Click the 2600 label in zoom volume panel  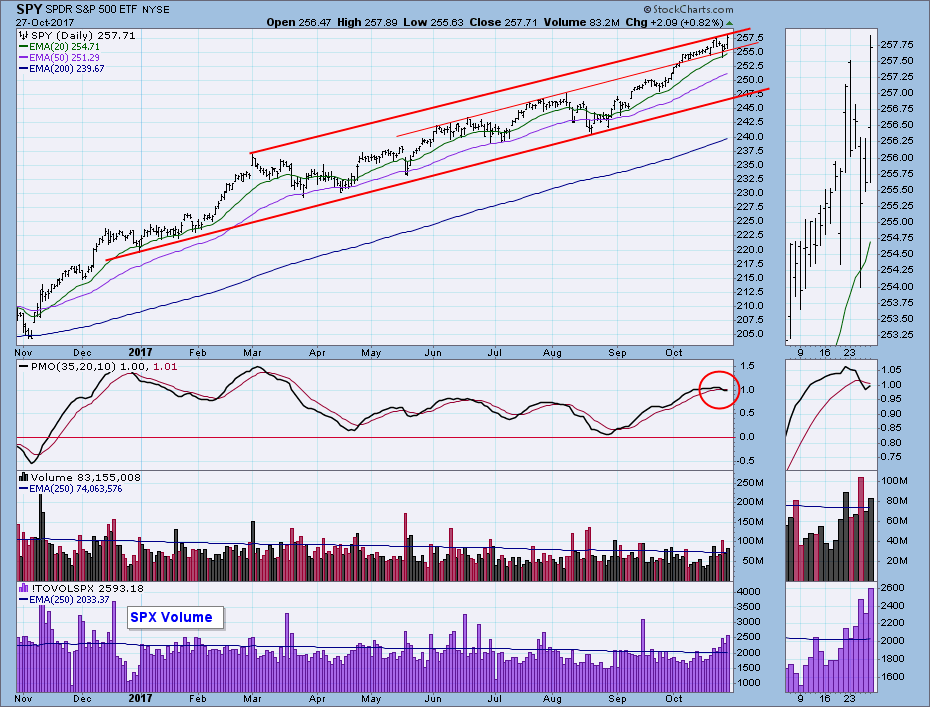[893, 588]
